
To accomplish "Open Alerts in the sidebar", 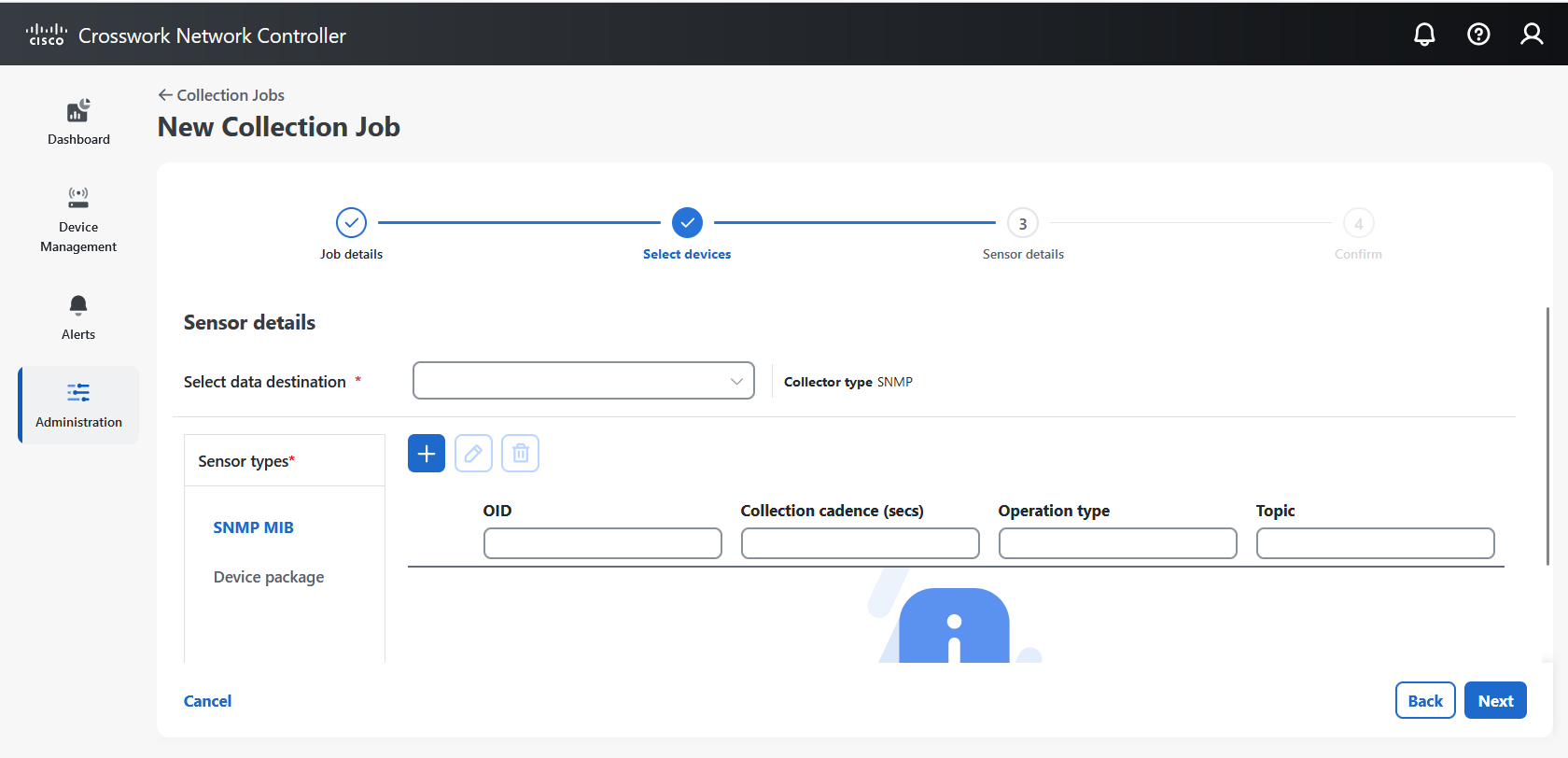I will pyautogui.click(x=78, y=318).
